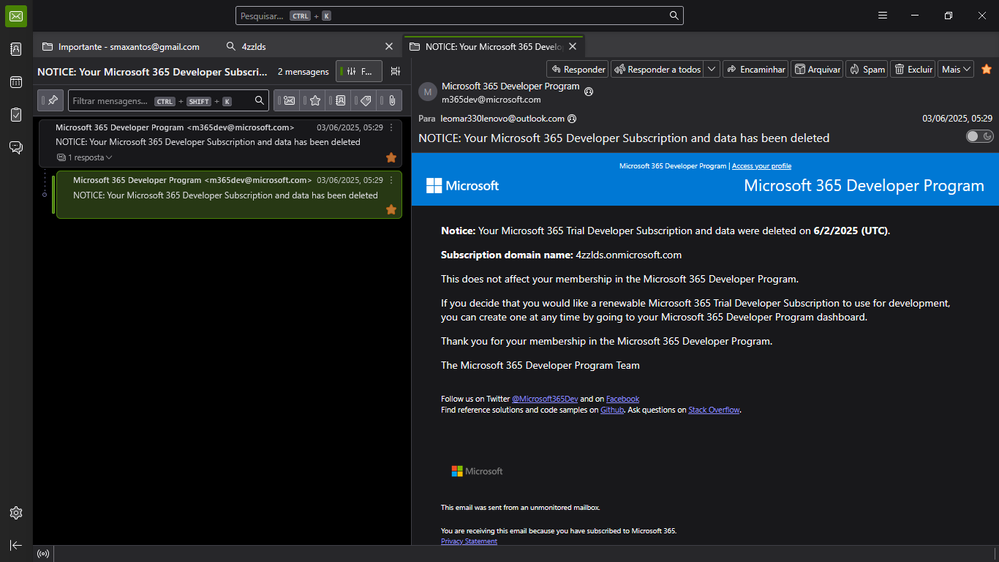Viewport: 999px width, 562px height.
Task: Open the hamburger application menu
Action: coord(882,15)
